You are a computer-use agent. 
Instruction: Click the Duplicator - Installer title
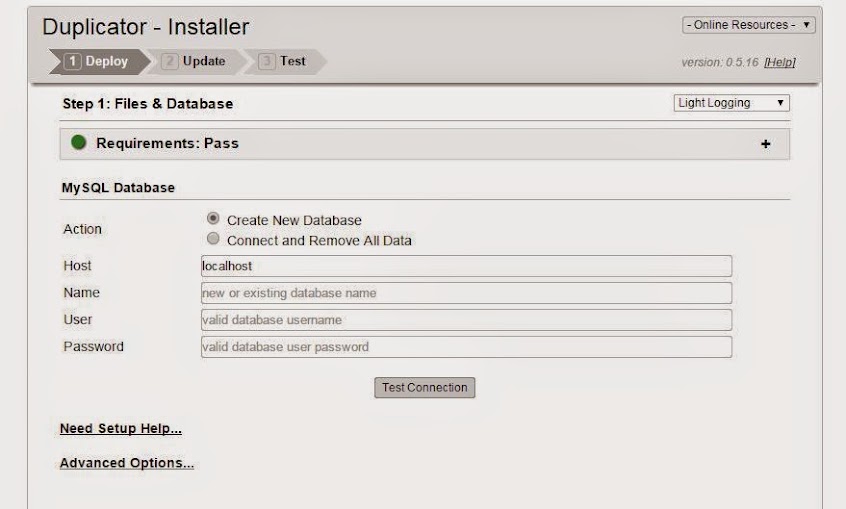(146, 27)
